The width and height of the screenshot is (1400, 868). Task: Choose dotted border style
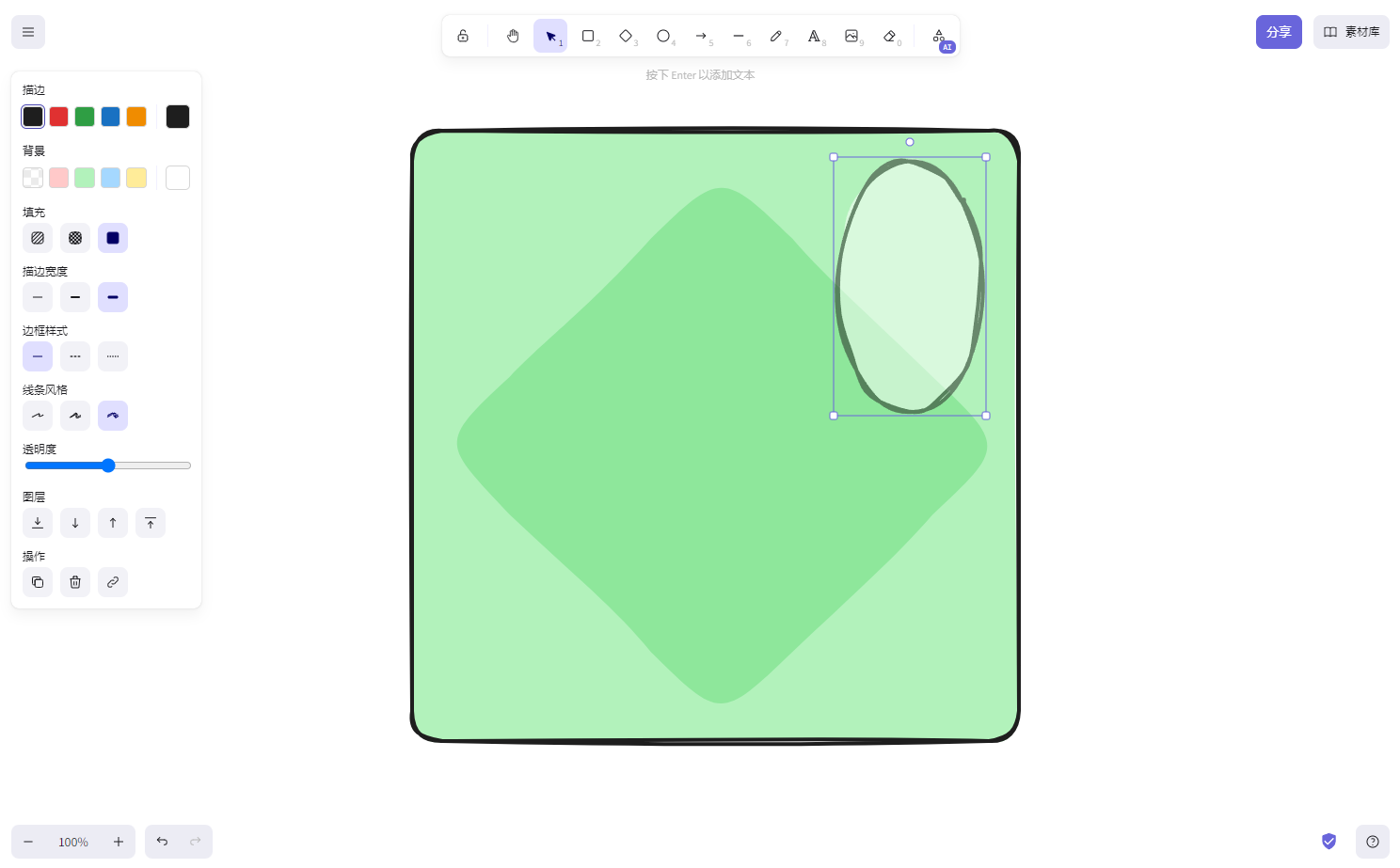point(113,356)
